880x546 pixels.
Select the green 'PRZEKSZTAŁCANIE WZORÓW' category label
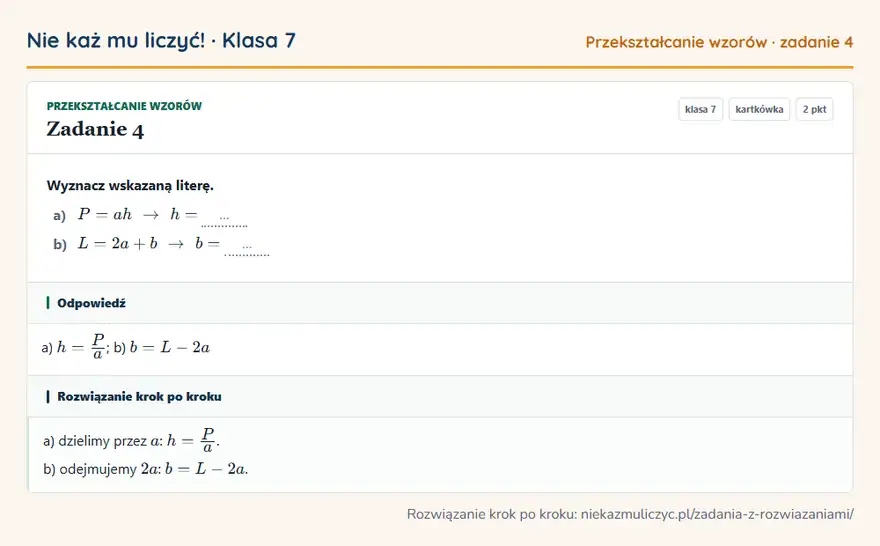[x=124, y=106]
